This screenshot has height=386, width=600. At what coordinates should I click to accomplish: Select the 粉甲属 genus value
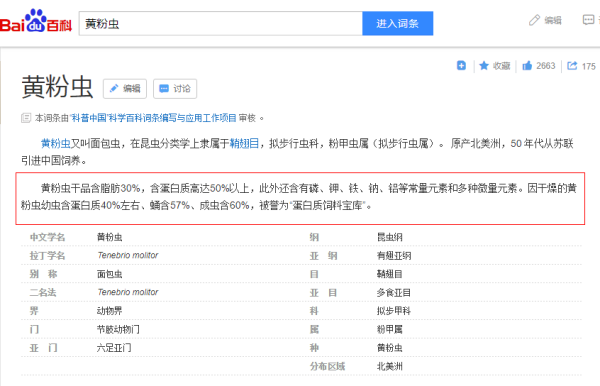pyautogui.click(x=390, y=329)
